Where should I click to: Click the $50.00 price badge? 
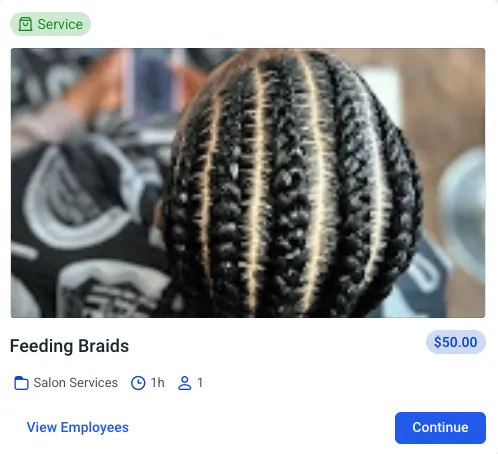click(x=456, y=342)
